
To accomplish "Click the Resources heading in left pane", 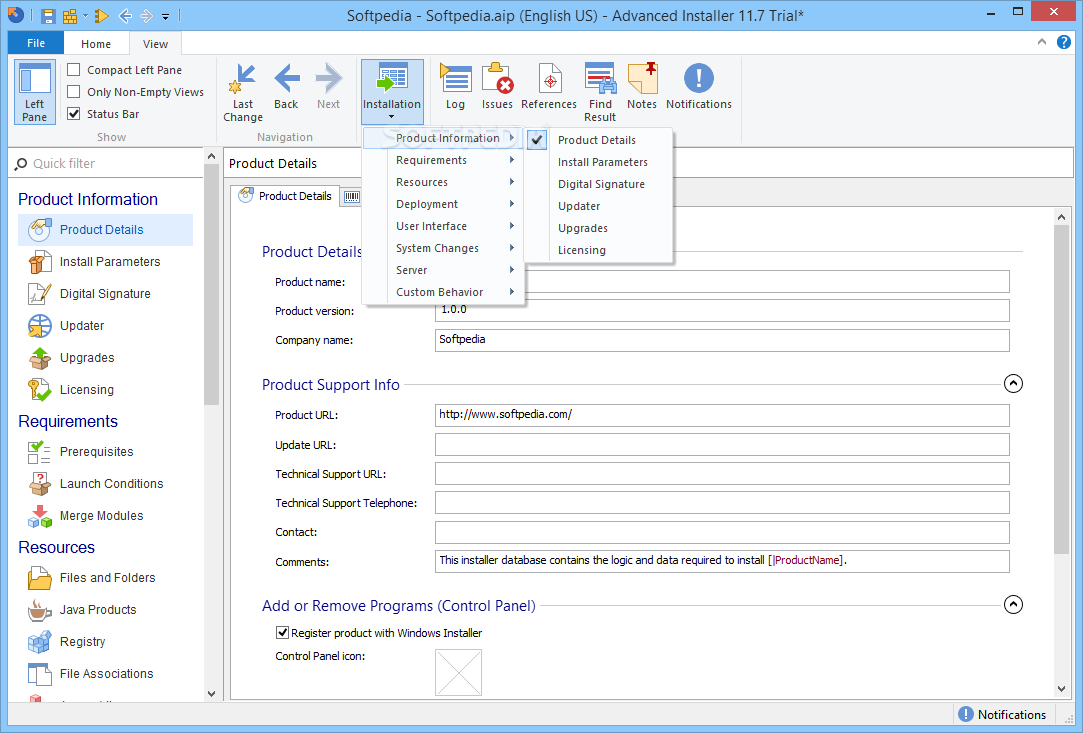I will coord(57,548).
